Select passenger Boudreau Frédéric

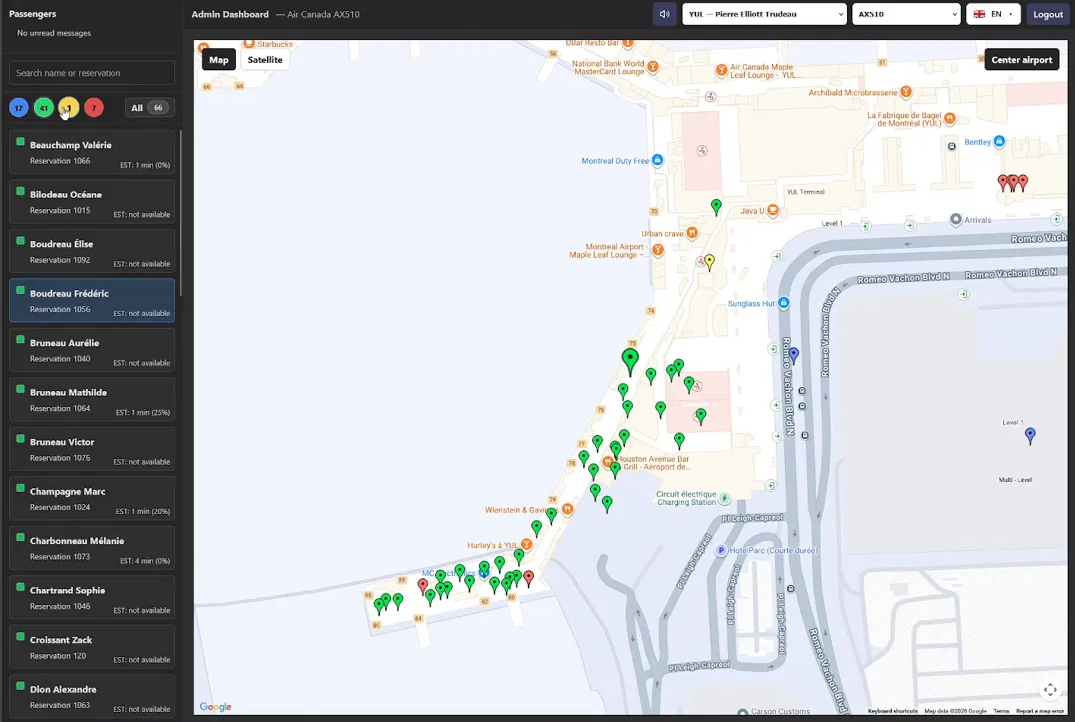coord(92,300)
